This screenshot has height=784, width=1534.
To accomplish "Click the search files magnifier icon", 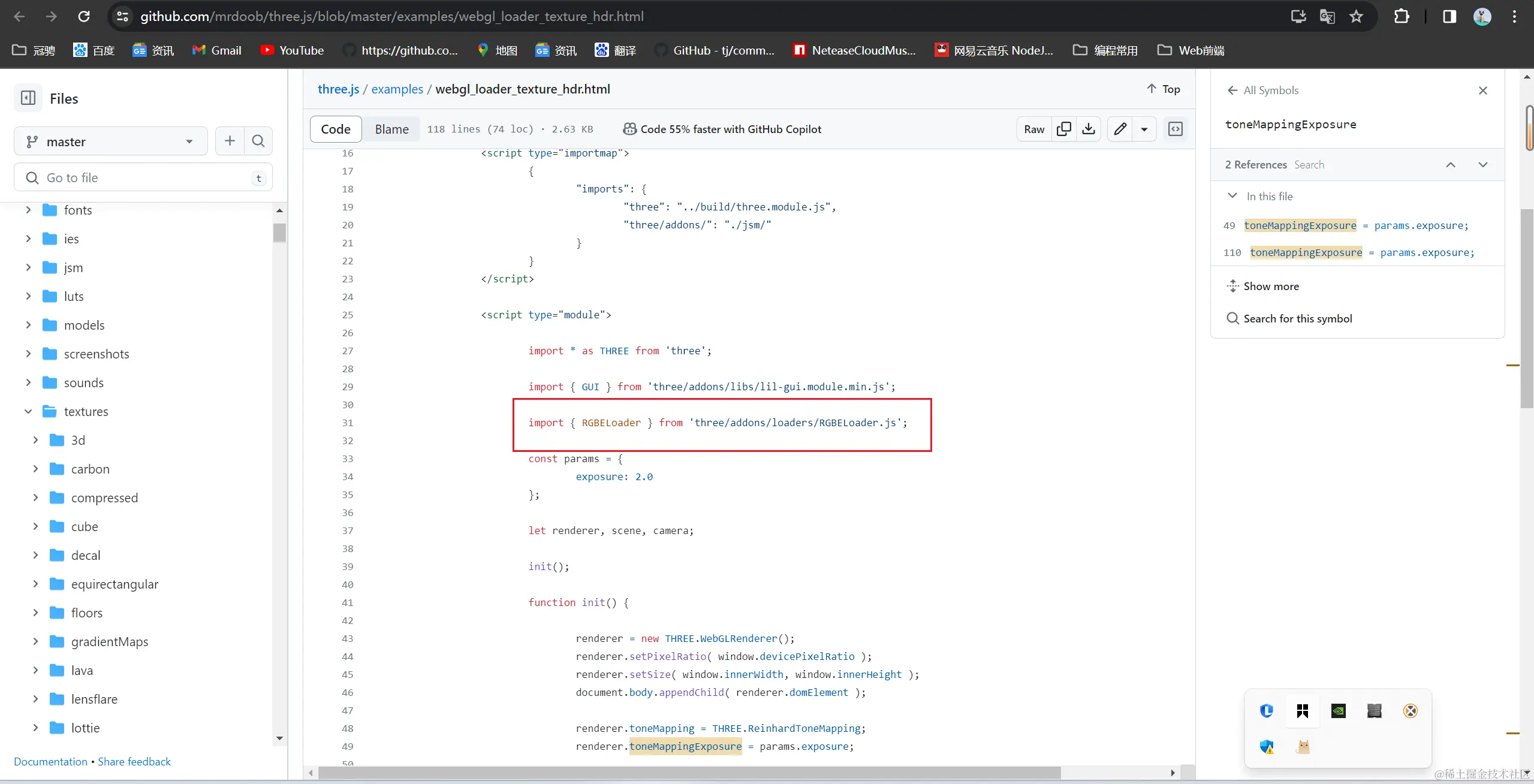I will pos(258,141).
